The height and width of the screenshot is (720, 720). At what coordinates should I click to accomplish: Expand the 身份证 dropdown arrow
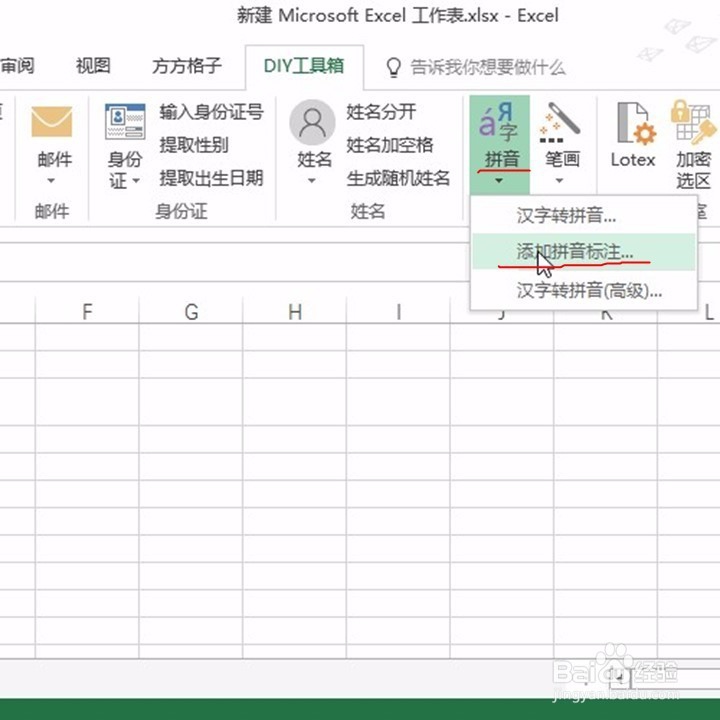[x=136, y=180]
